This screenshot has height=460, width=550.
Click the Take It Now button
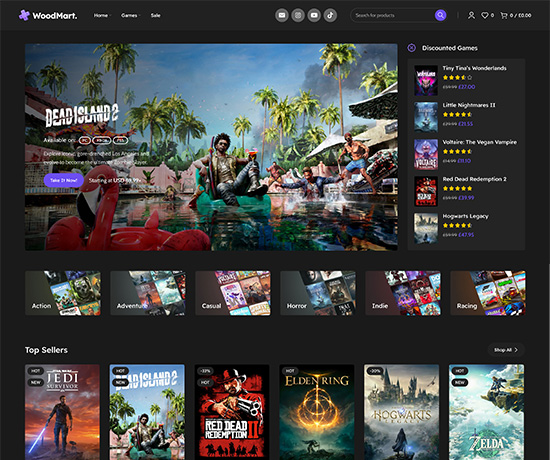[x=64, y=180]
